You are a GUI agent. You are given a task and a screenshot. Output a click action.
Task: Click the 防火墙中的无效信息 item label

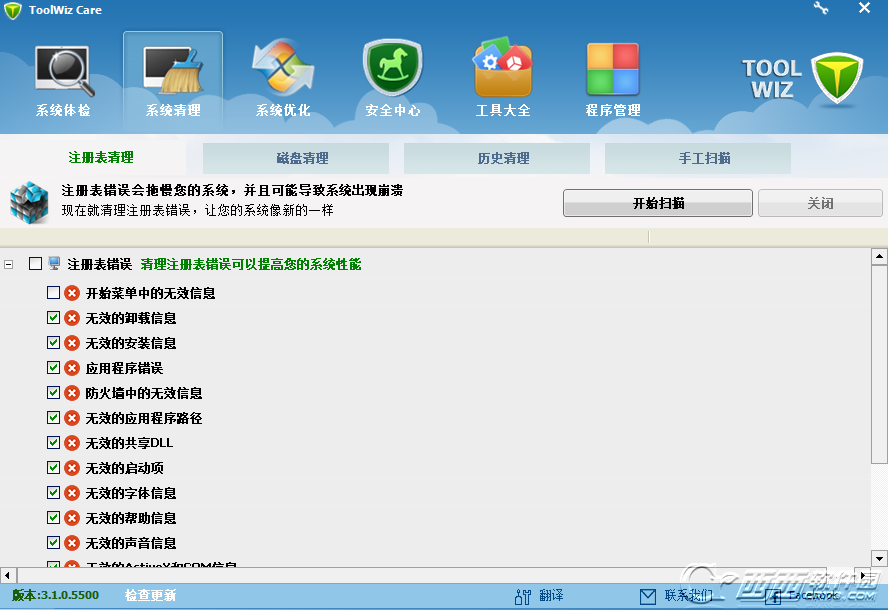click(x=144, y=393)
